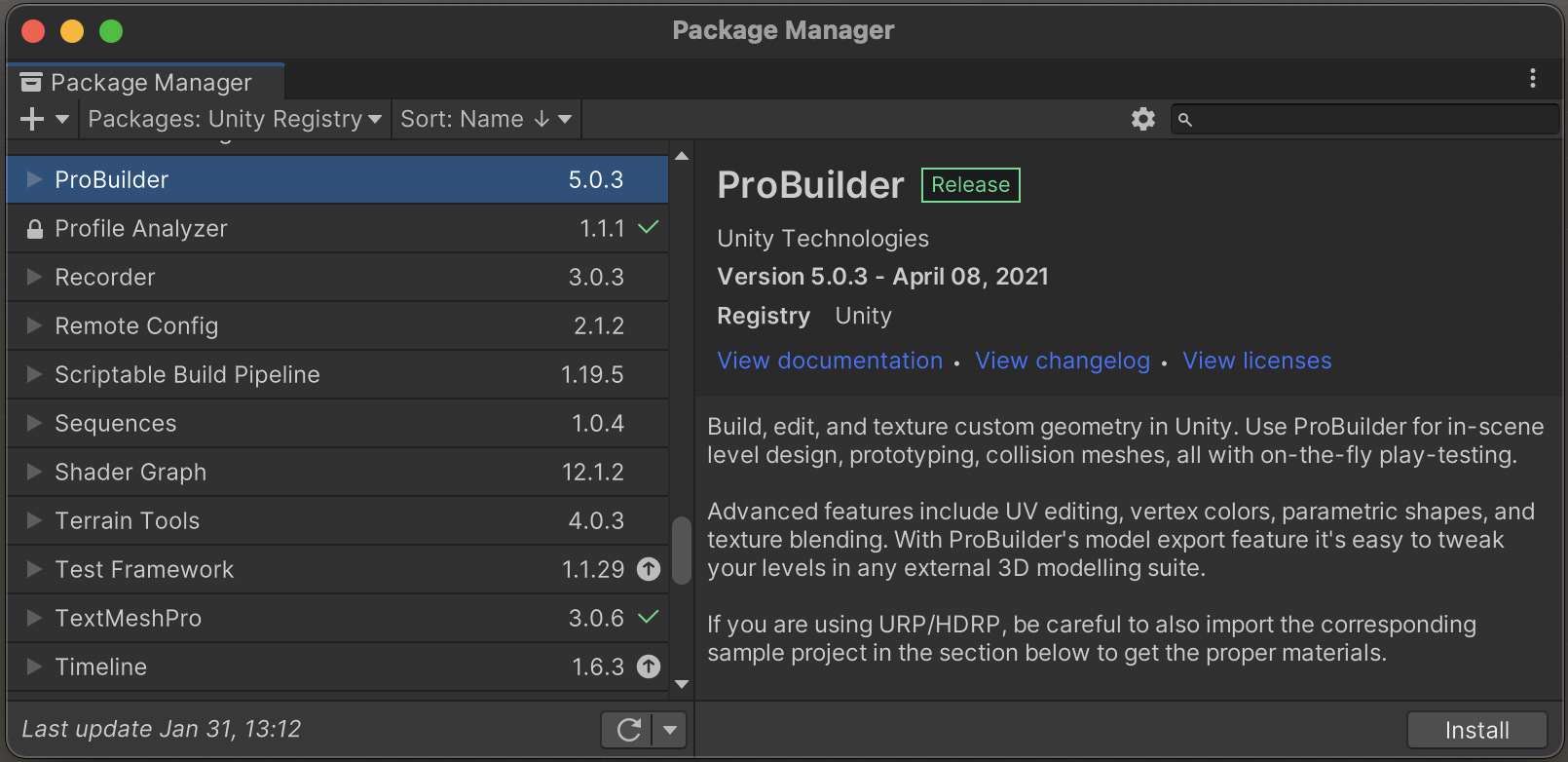This screenshot has width=1568, height=762.
Task: Open the View changelog link
Action: click(x=1063, y=361)
